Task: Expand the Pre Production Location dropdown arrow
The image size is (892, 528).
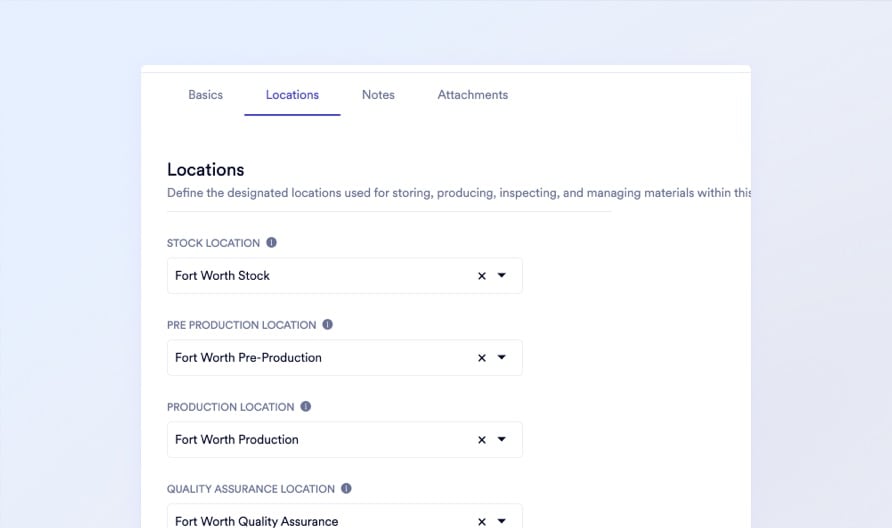Action: (502, 358)
